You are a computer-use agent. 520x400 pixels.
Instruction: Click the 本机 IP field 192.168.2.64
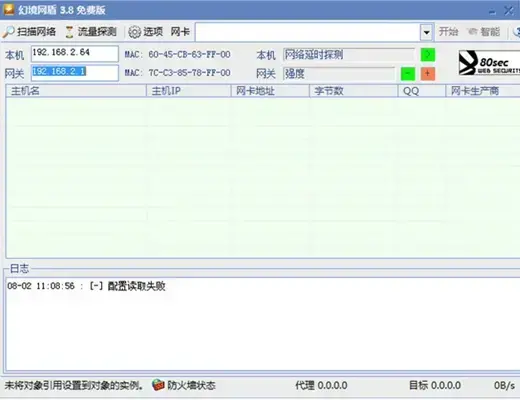point(75,54)
